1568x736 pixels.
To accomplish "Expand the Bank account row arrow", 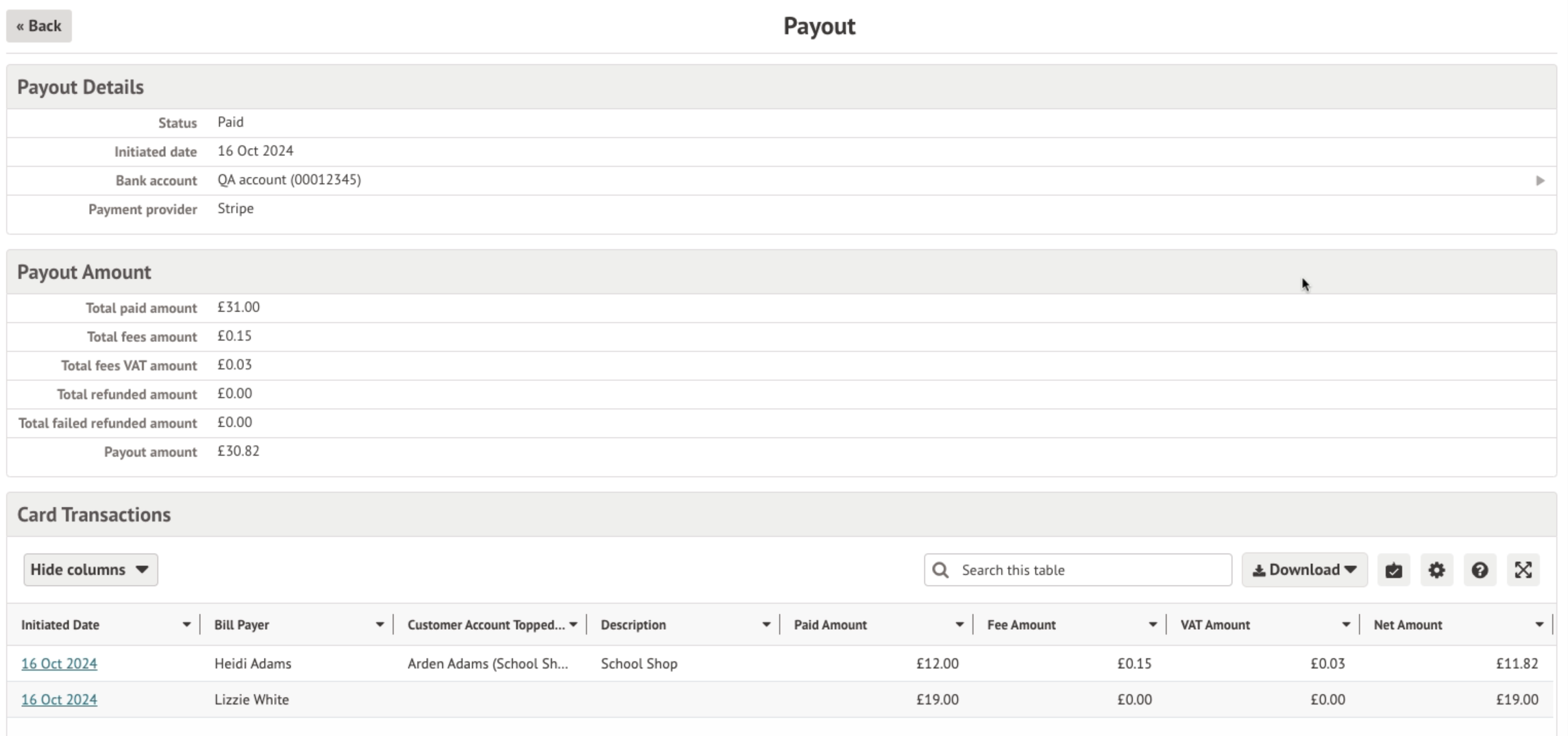I will [x=1540, y=181].
